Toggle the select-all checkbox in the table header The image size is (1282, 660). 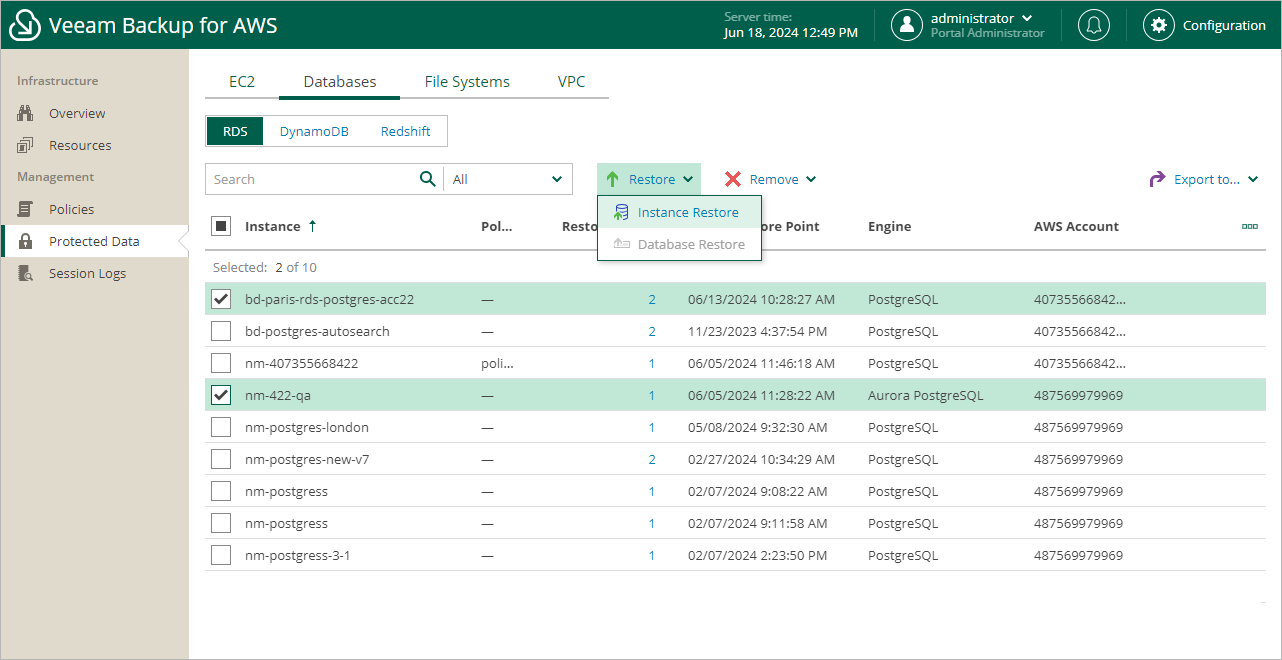[221, 226]
